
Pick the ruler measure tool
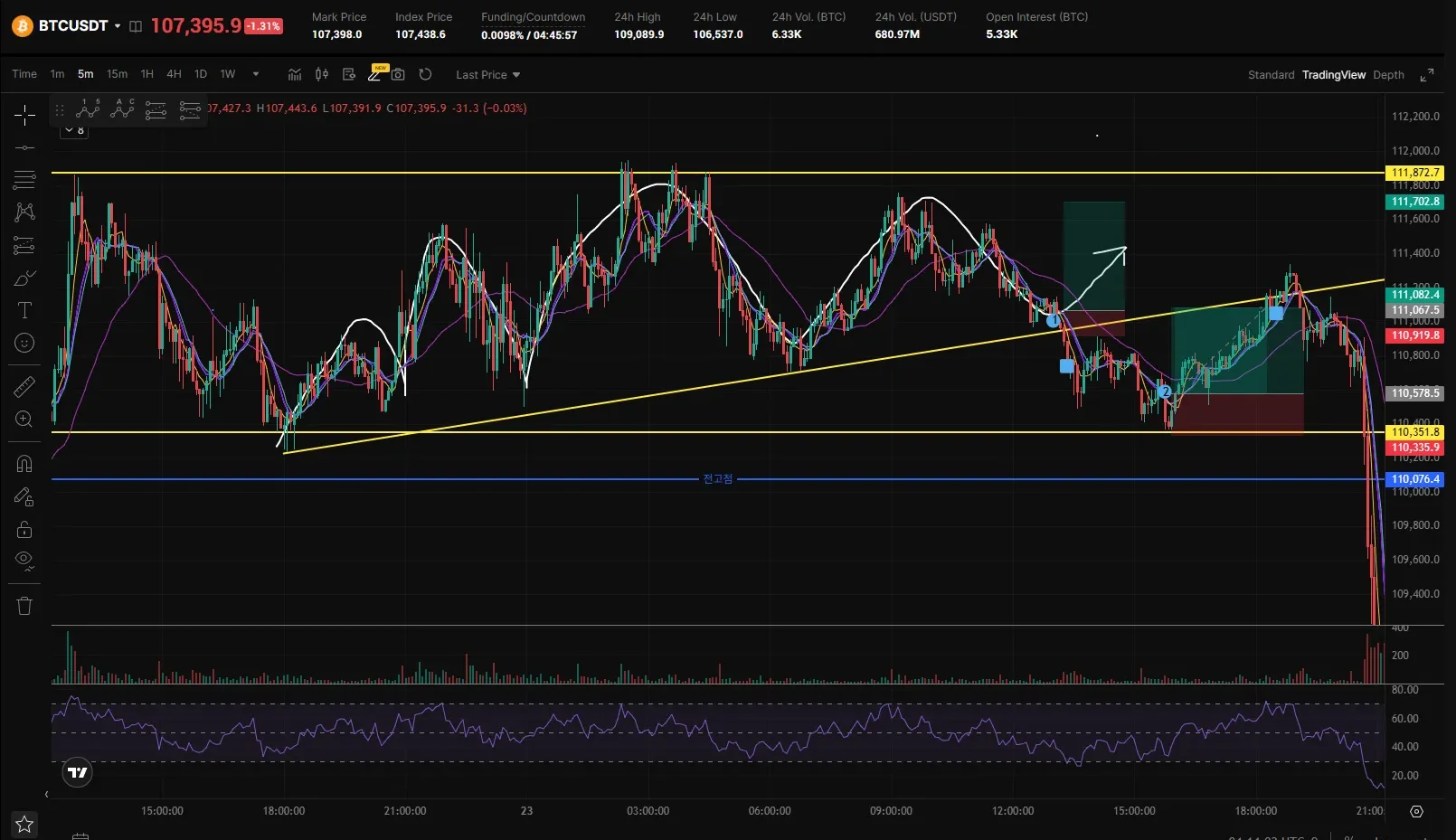(x=24, y=387)
